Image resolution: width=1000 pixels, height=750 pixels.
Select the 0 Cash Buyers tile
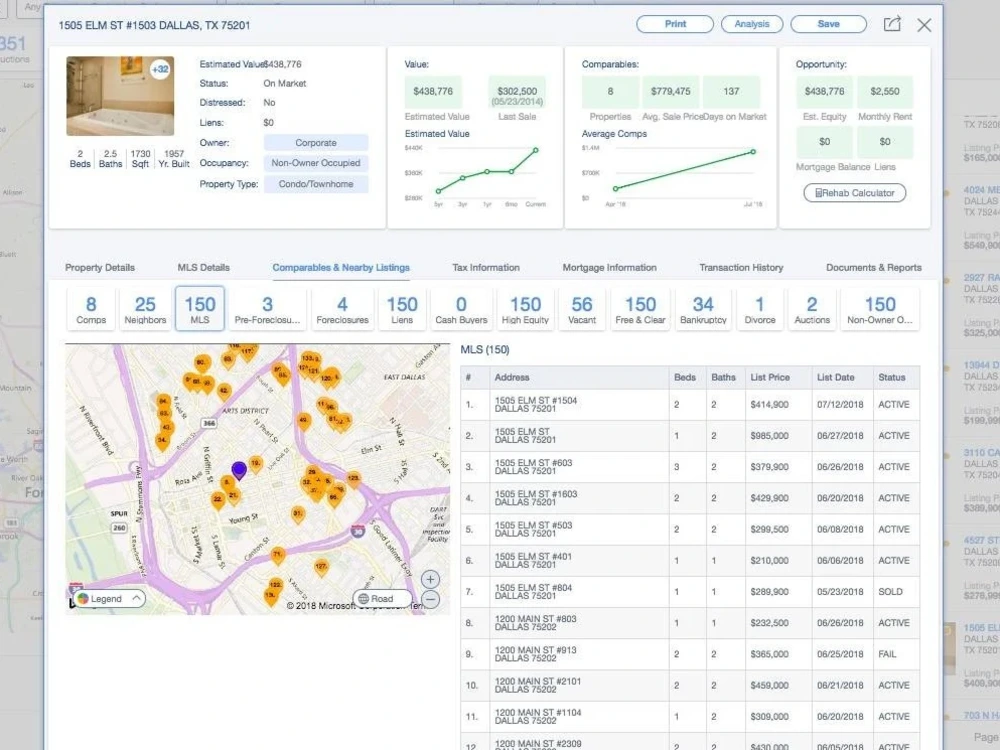(x=461, y=309)
